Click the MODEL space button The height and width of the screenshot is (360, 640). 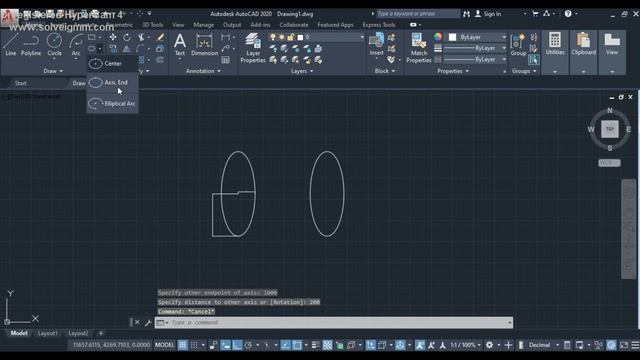164,345
